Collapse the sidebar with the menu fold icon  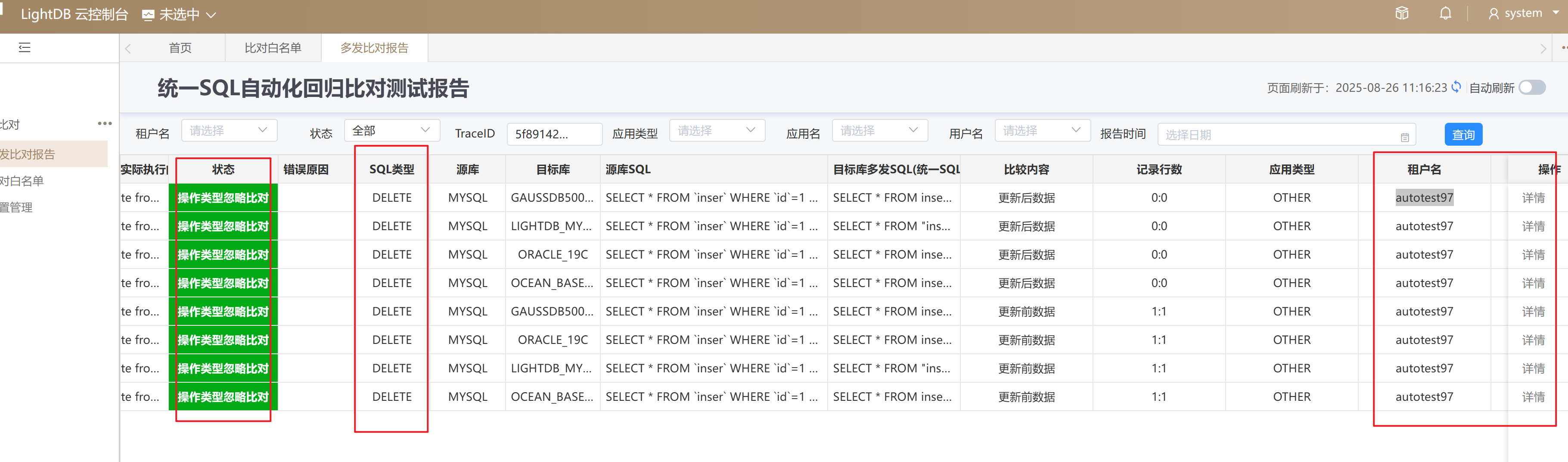[x=25, y=47]
